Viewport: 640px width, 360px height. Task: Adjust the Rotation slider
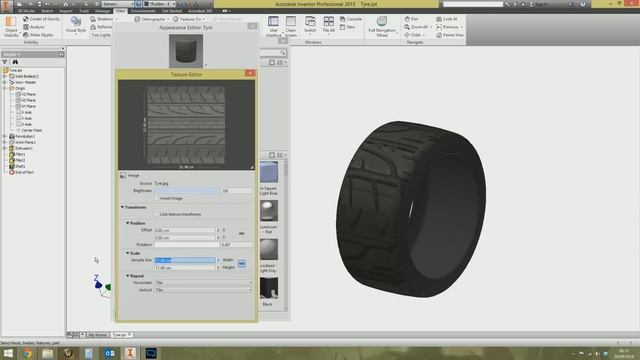187,245
